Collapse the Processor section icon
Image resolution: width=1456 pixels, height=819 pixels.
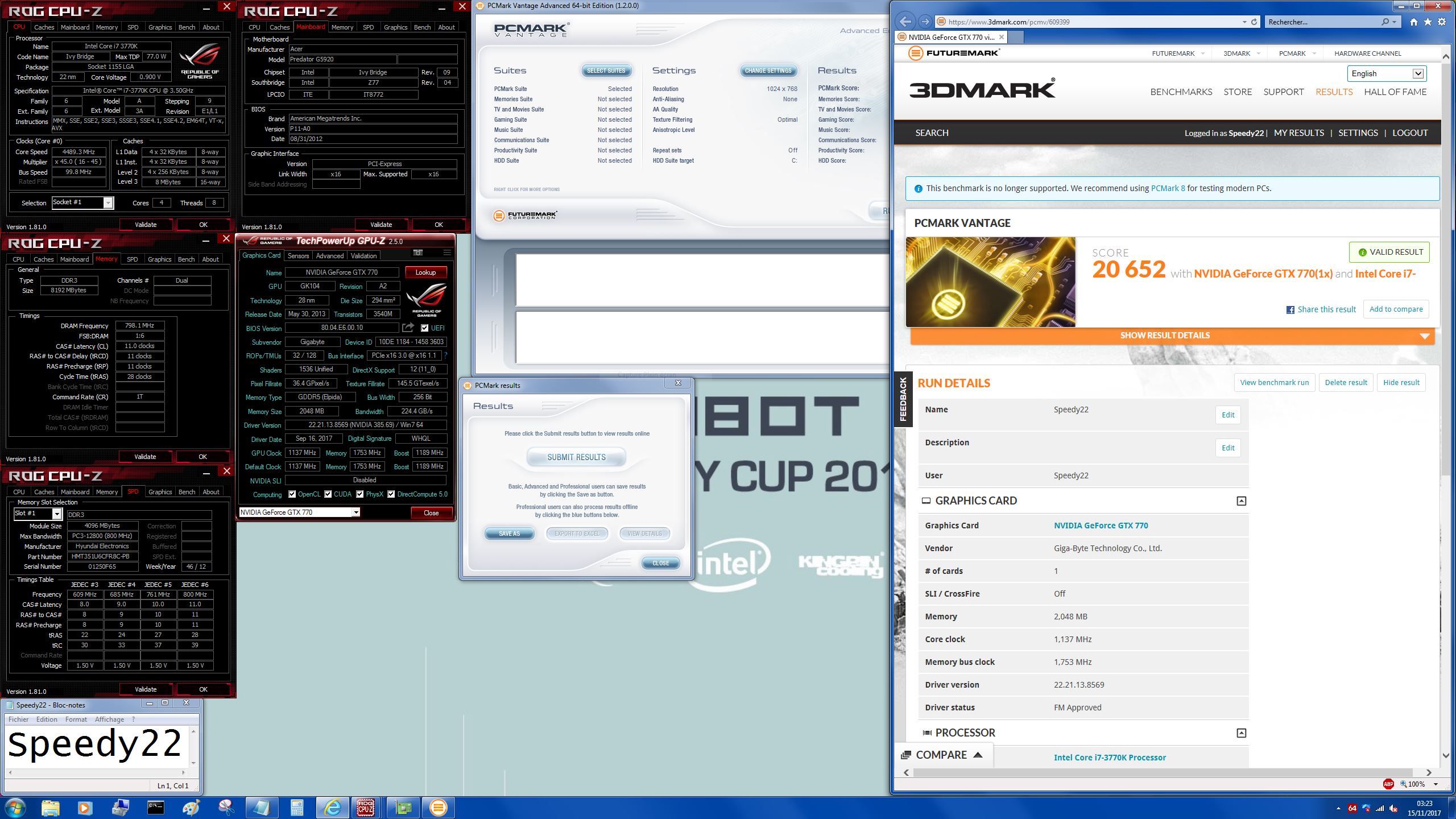1242,733
